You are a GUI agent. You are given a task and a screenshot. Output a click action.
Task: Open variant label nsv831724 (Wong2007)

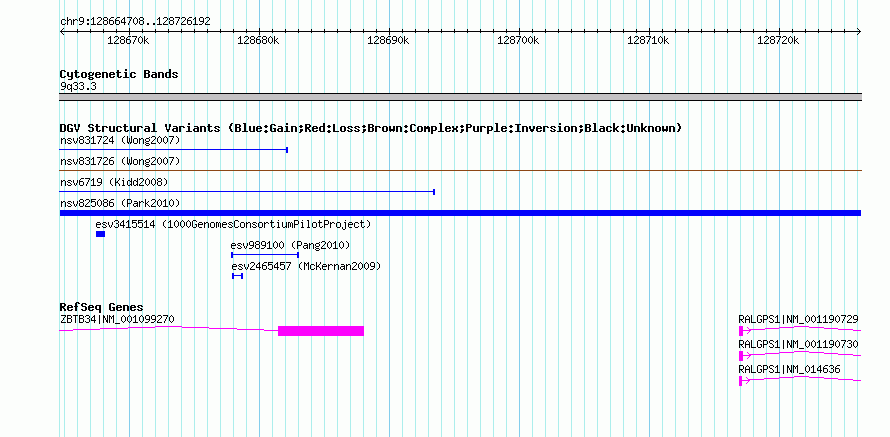point(120,140)
